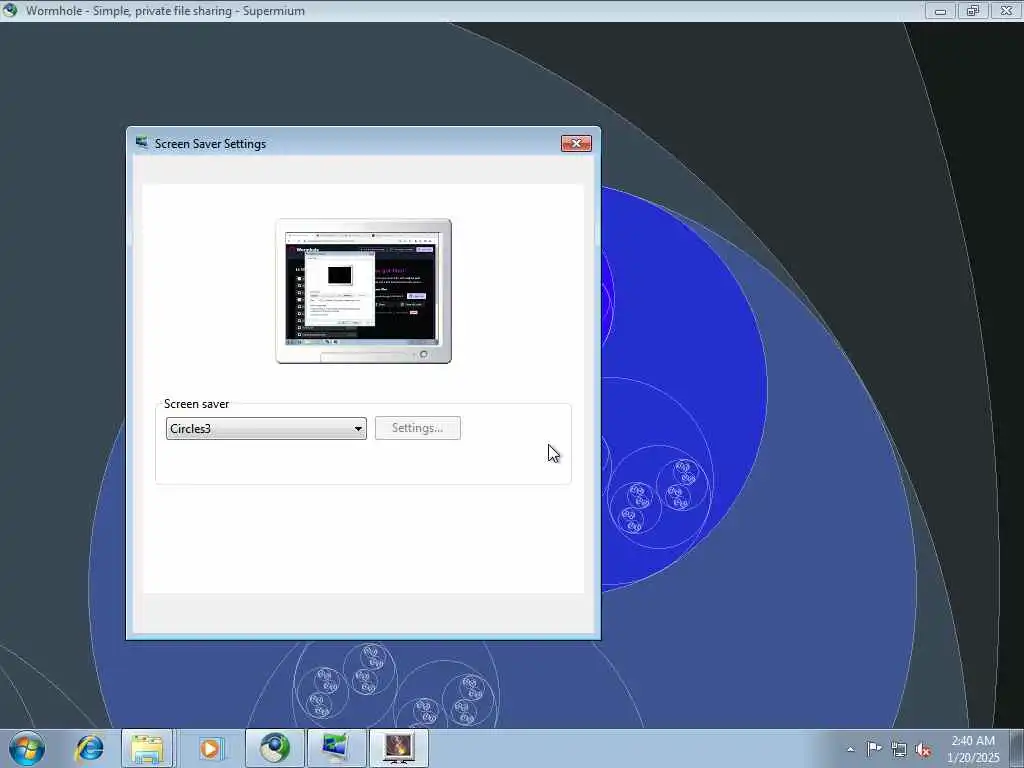The image size is (1024, 768).
Task: Click the Screen Saver Settings title icon
Action: point(142,142)
